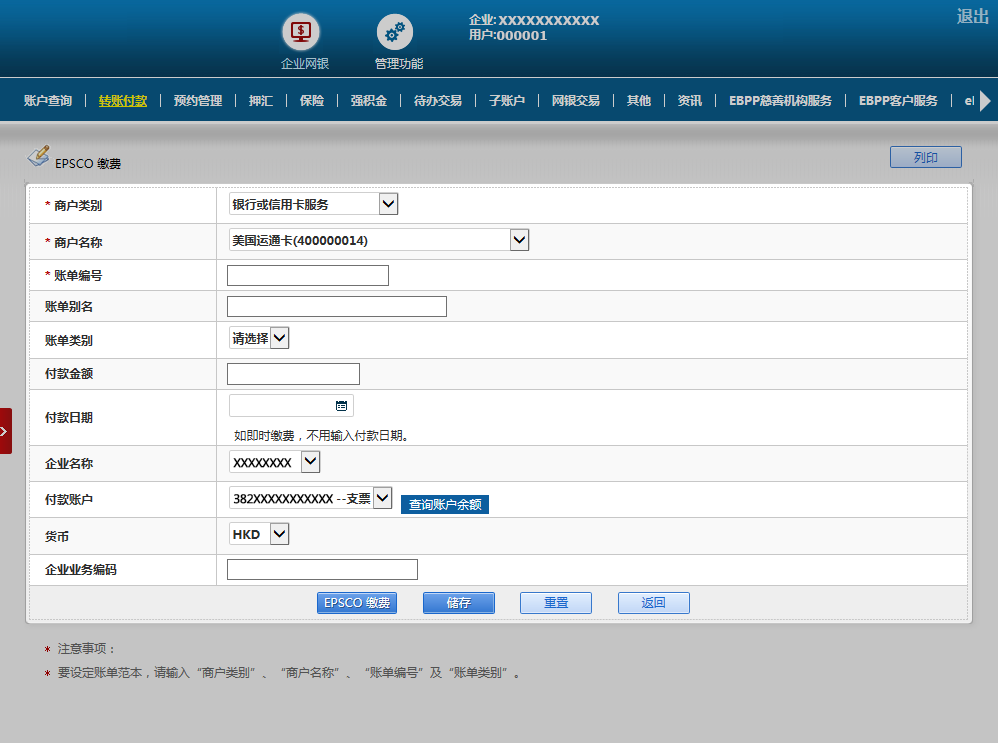Open the 企业名称 dropdown
The image size is (998, 743).
(310, 462)
